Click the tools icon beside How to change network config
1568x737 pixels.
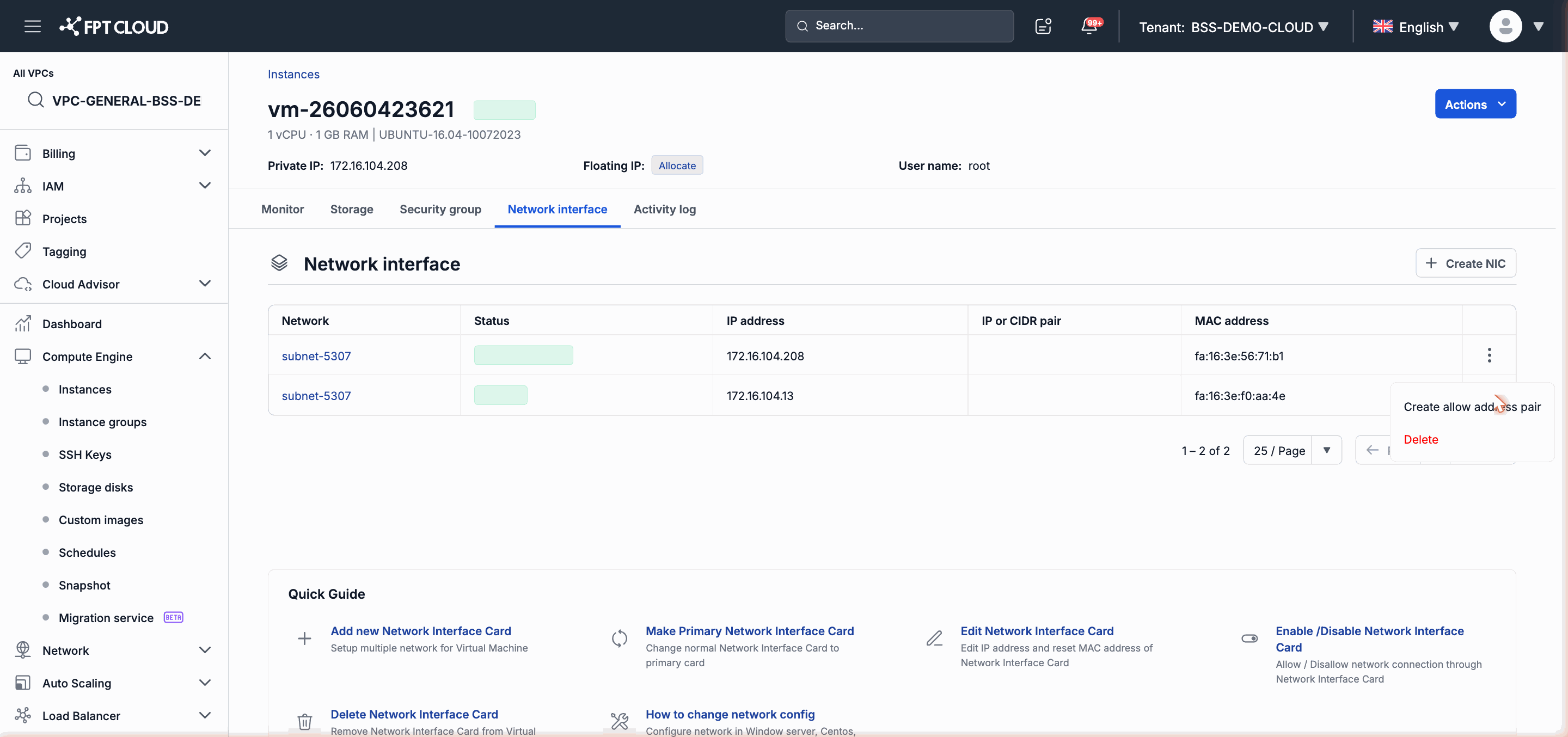click(x=619, y=721)
